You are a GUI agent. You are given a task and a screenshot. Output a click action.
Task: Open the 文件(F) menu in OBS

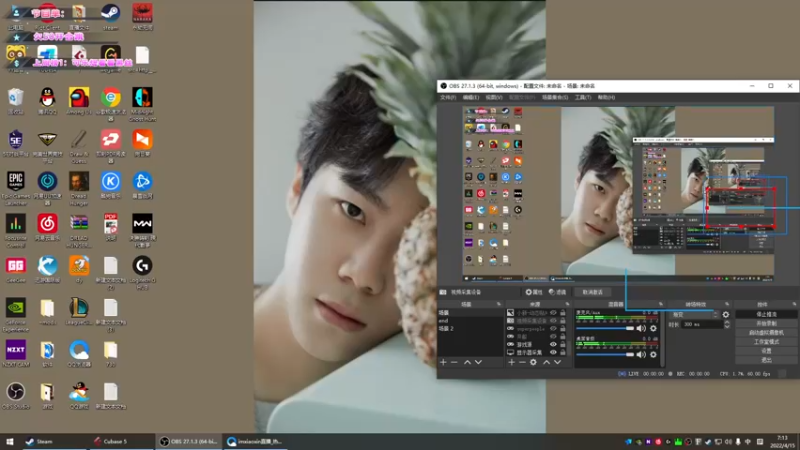(x=447, y=97)
